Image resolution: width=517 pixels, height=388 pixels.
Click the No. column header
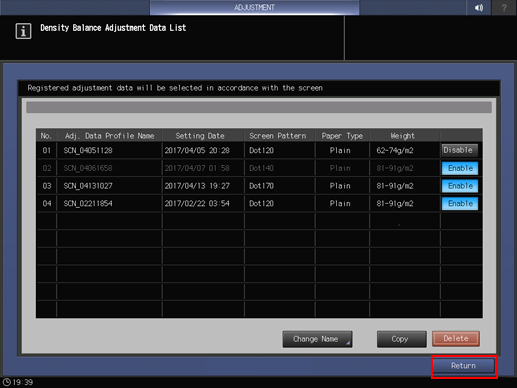(x=46, y=136)
